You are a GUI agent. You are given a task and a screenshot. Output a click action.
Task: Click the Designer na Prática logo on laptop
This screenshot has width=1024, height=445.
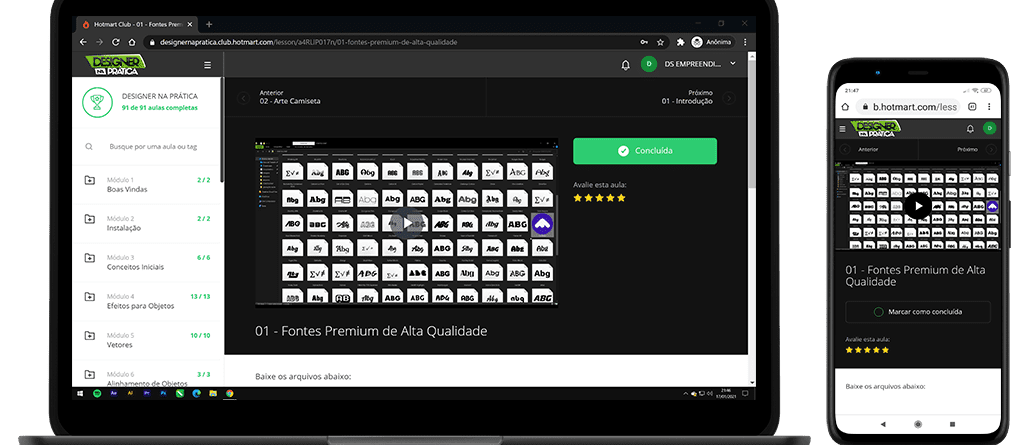click(116, 64)
